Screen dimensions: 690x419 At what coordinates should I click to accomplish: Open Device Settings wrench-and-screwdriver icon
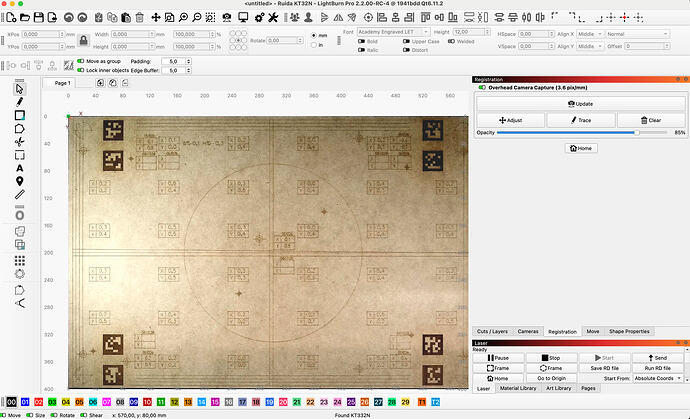coord(273,18)
